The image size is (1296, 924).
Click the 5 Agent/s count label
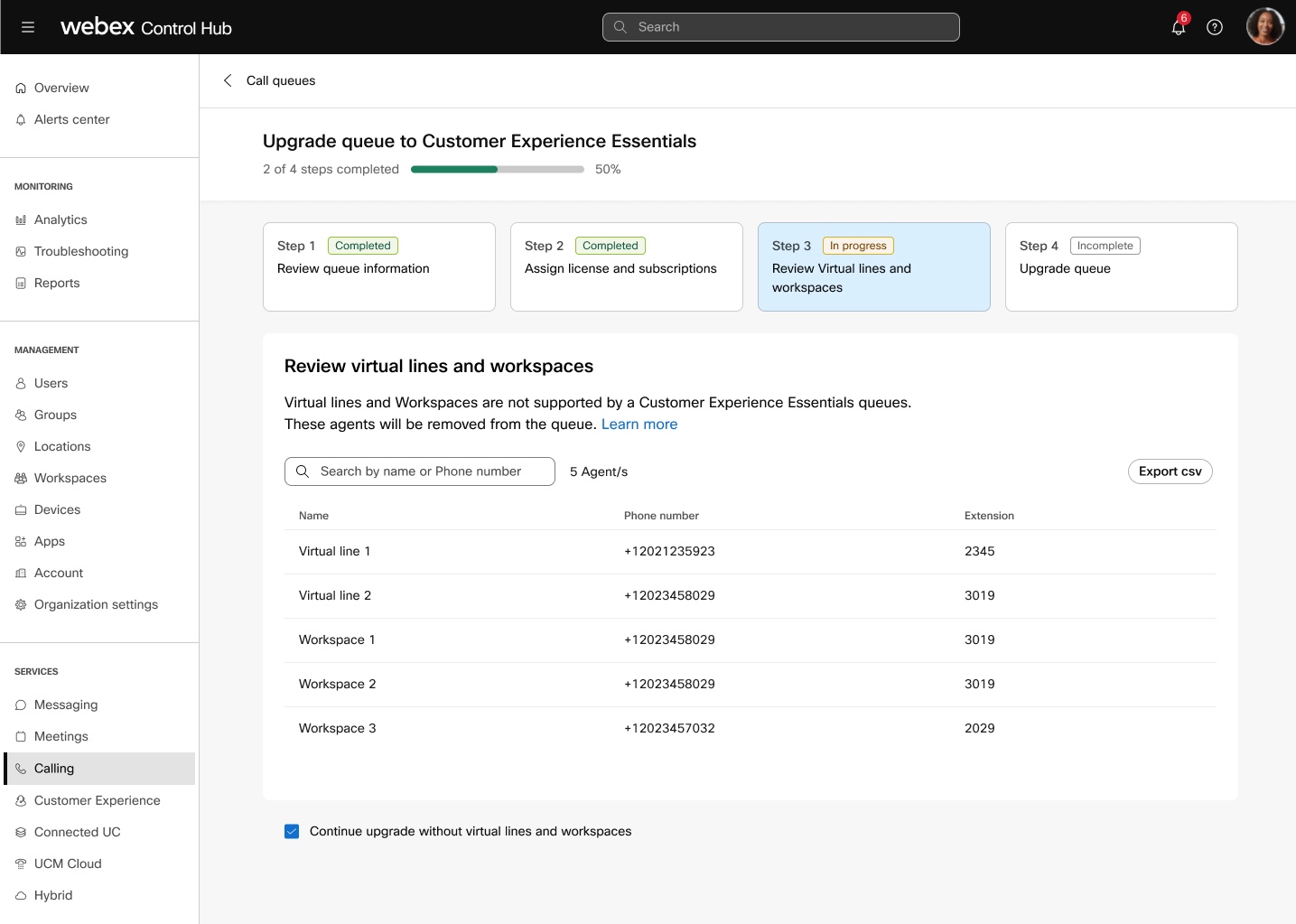point(599,471)
